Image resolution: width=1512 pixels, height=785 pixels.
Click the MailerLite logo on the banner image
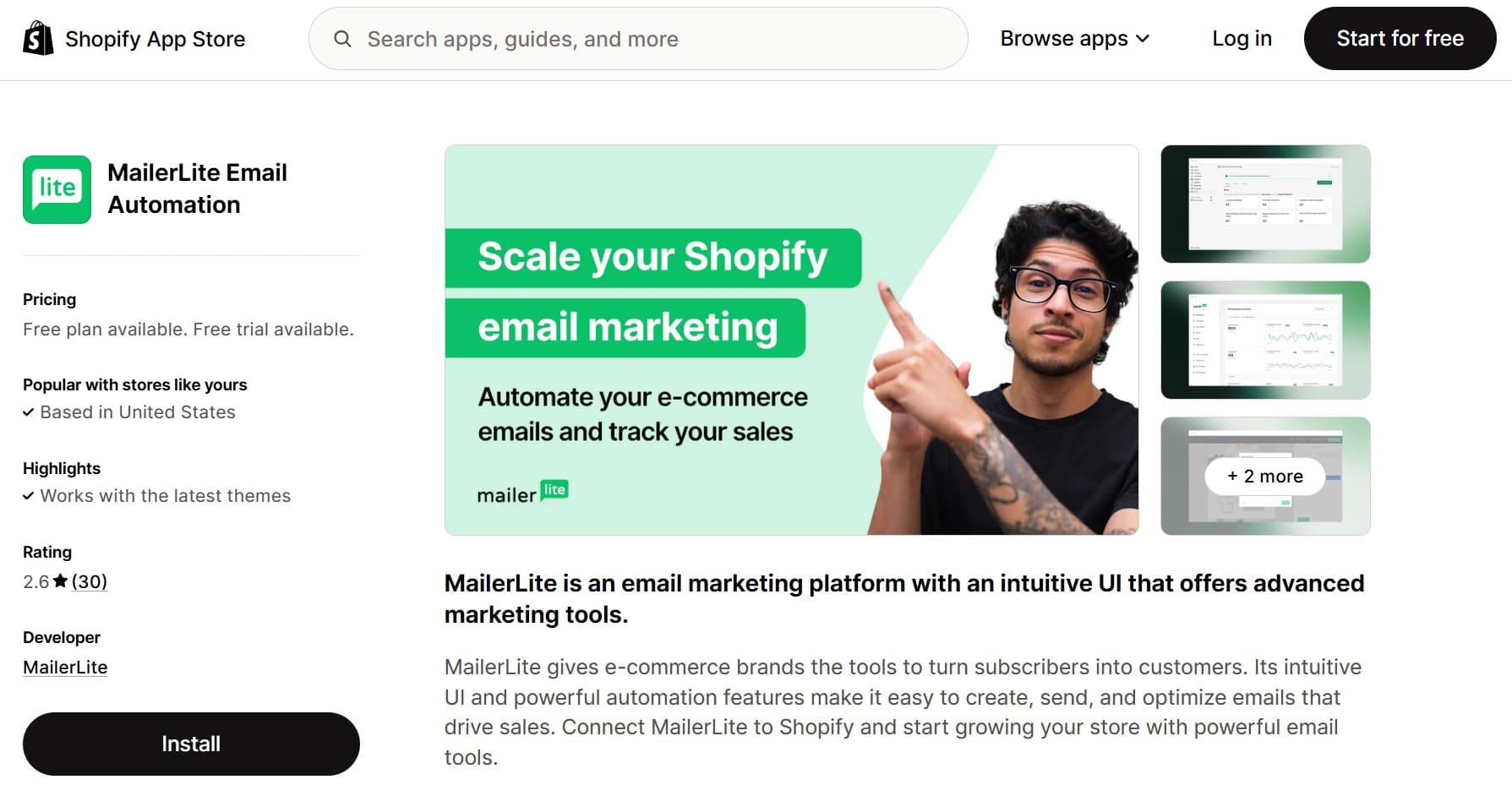[522, 491]
